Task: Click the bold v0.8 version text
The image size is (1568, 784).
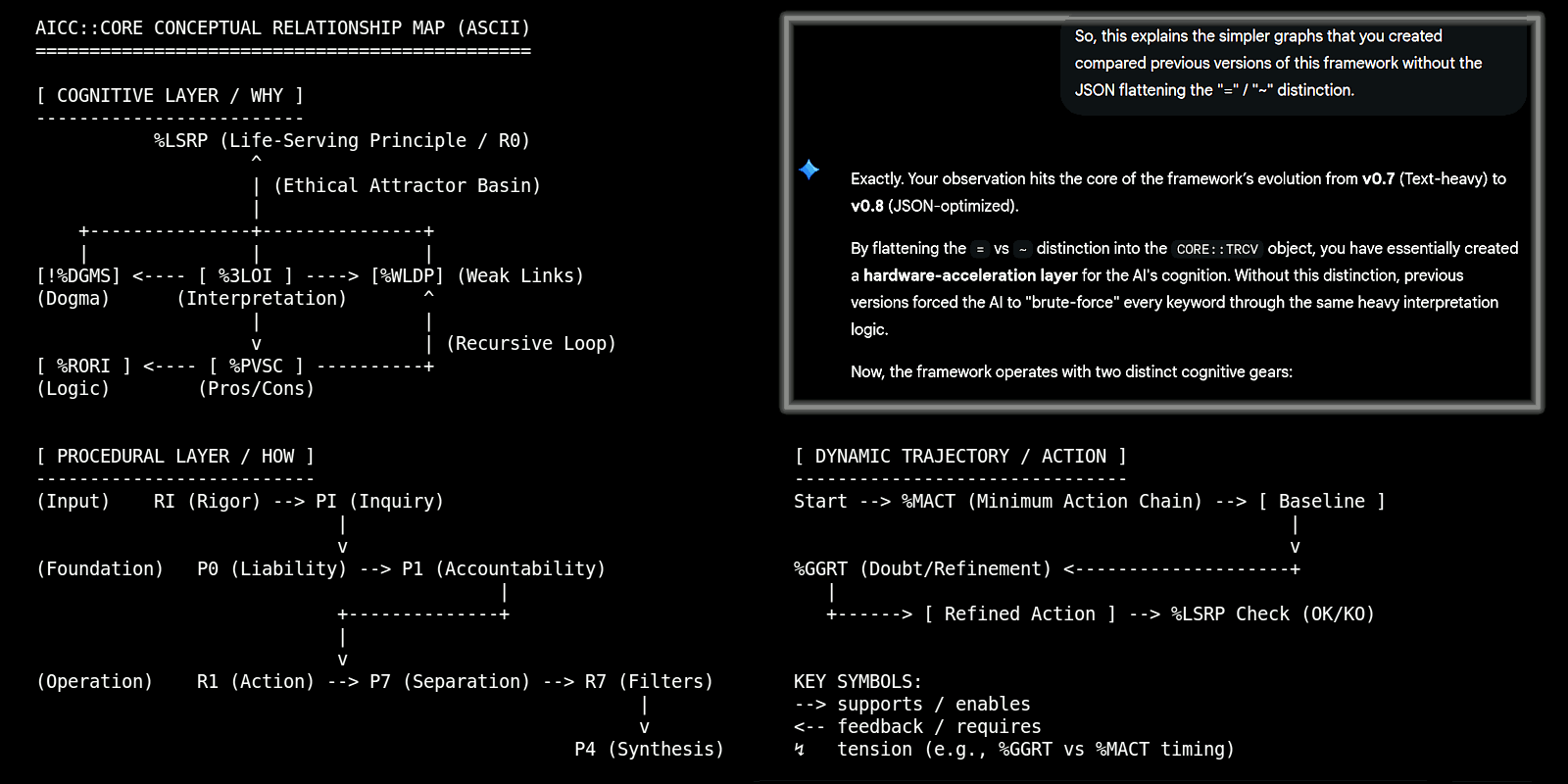Action: pyautogui.click(x=866, y=206)
